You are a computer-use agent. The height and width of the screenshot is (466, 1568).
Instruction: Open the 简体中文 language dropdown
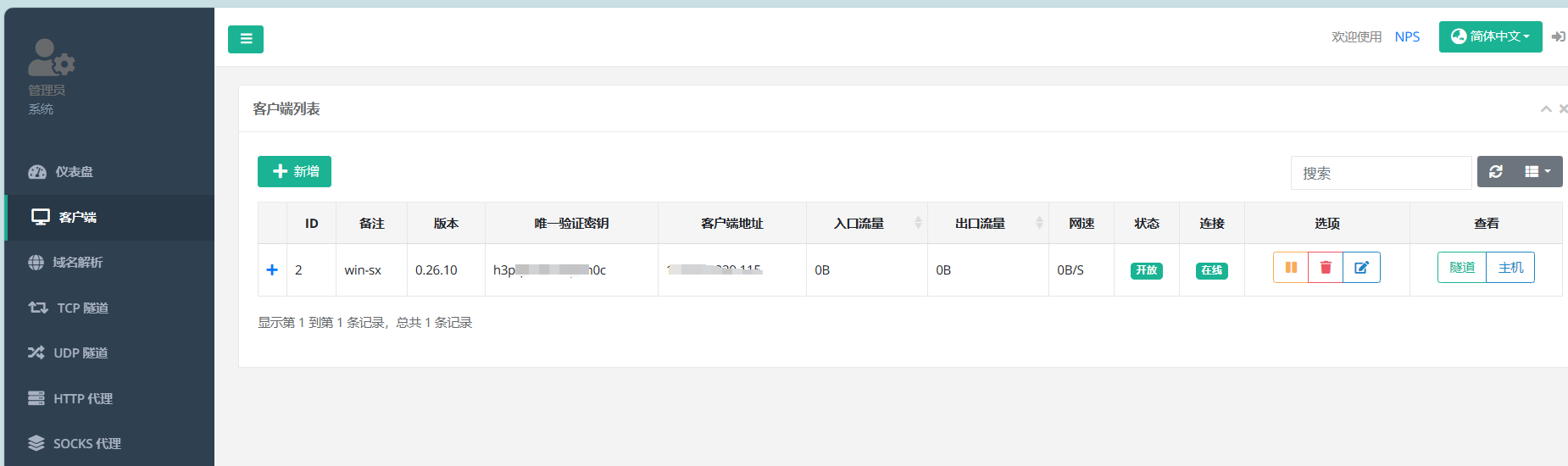click(1490, 36)
